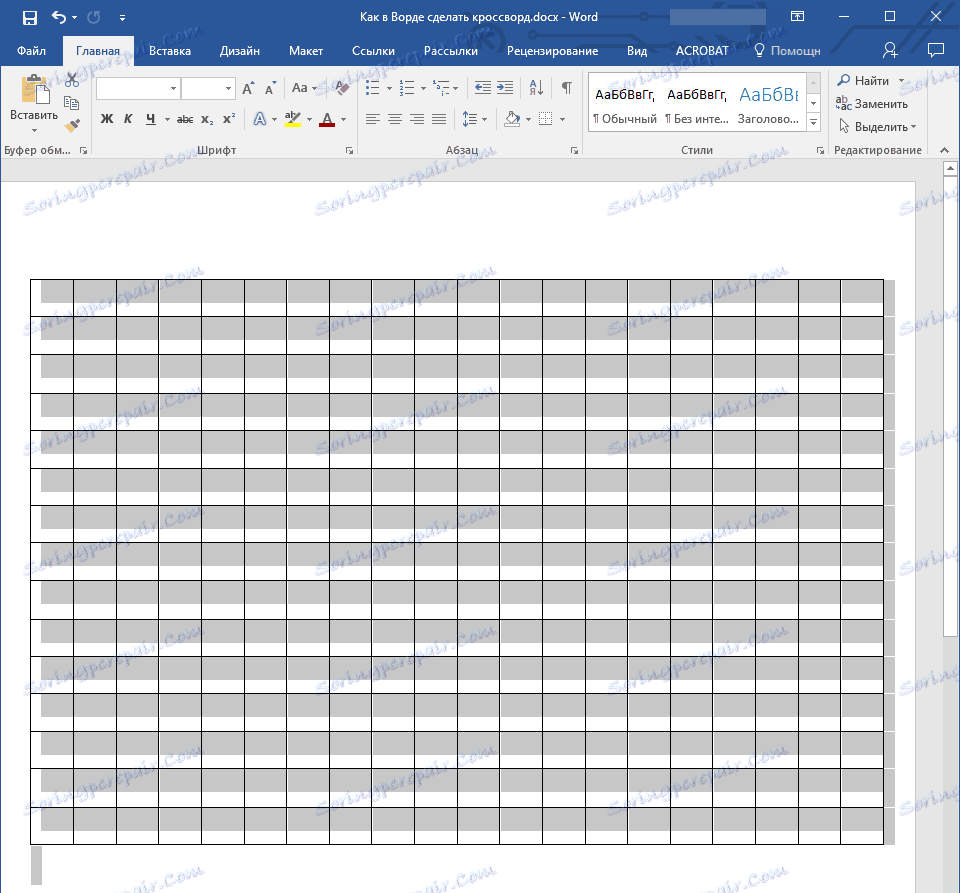
Task: Open the comments speech-bubble icon
Action: coord(936,50)
